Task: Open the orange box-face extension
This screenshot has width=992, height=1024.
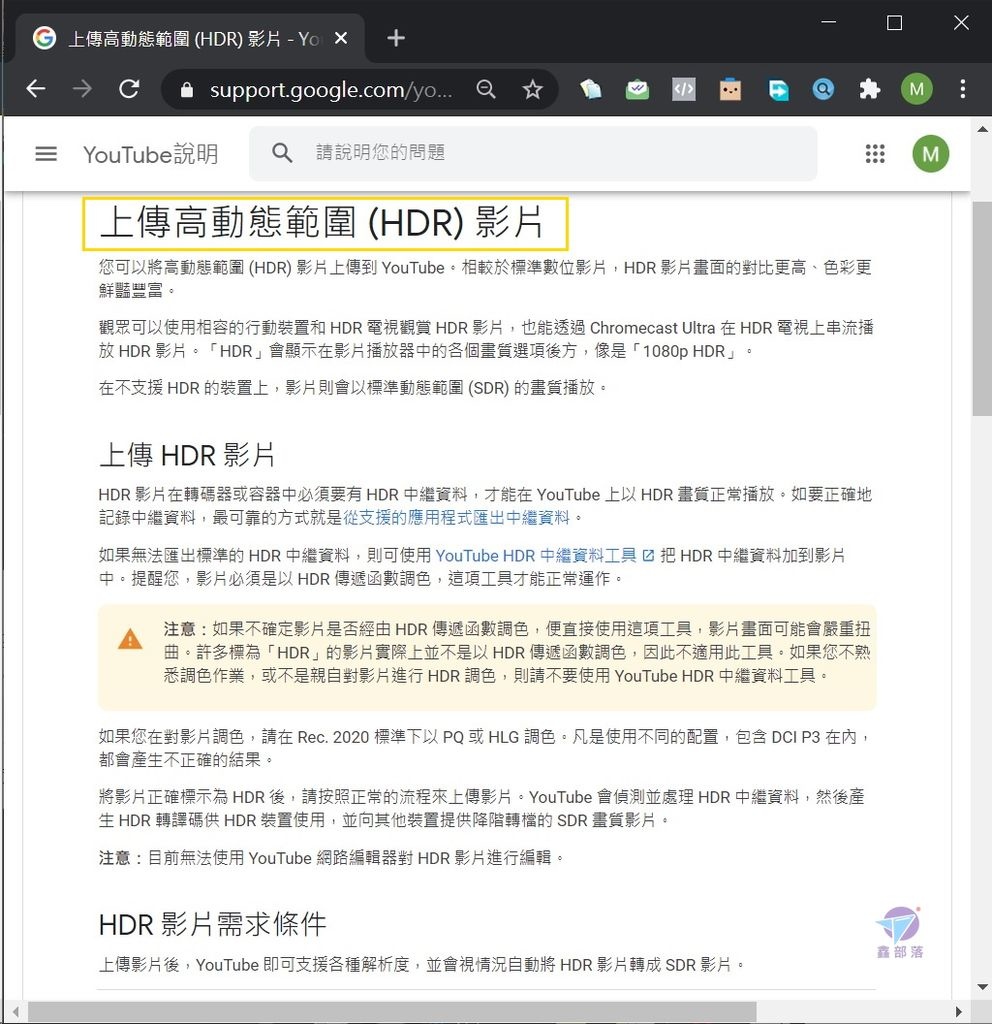Action: [x=730, y=89]
